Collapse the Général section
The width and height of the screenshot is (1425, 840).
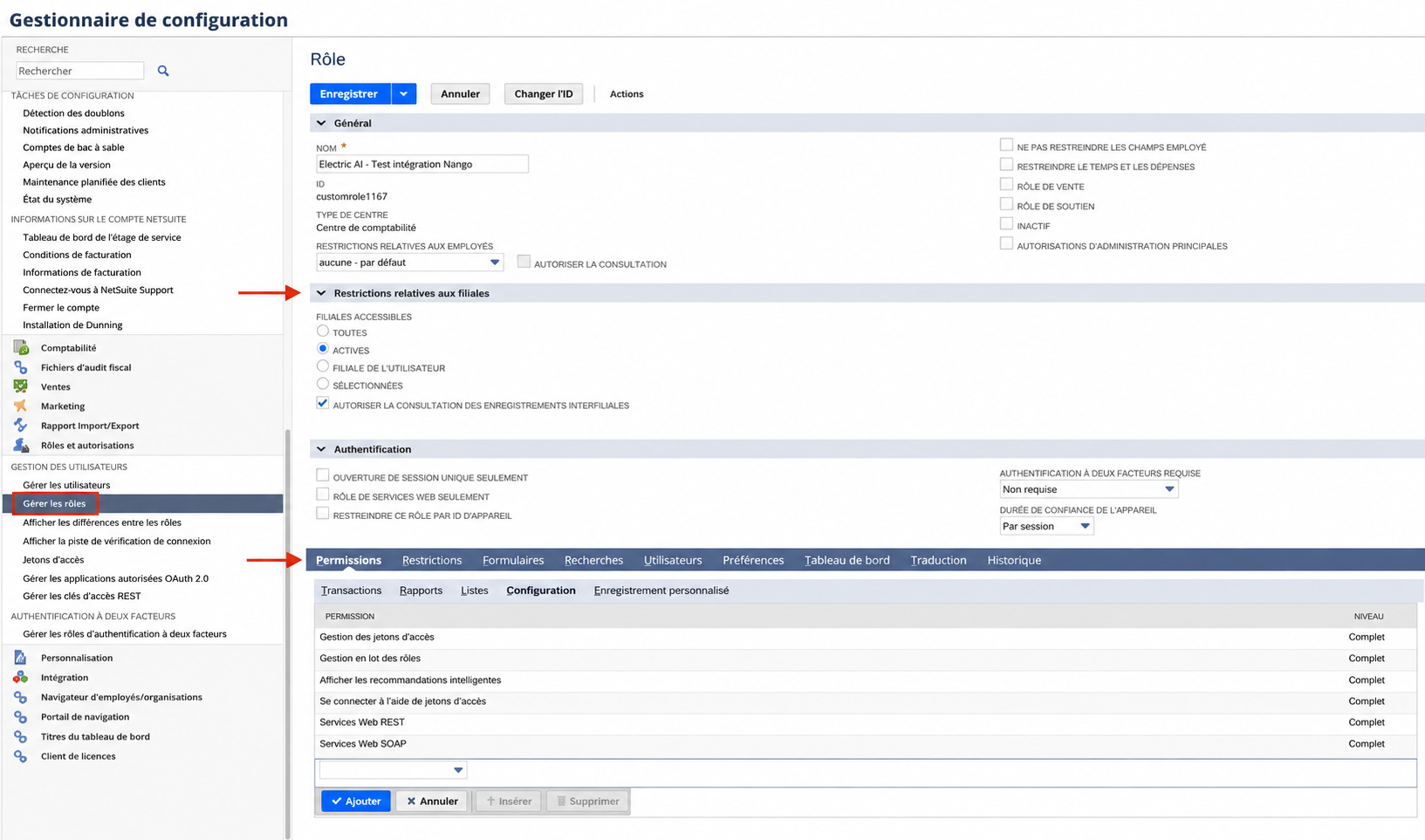(x=321, y=123)
